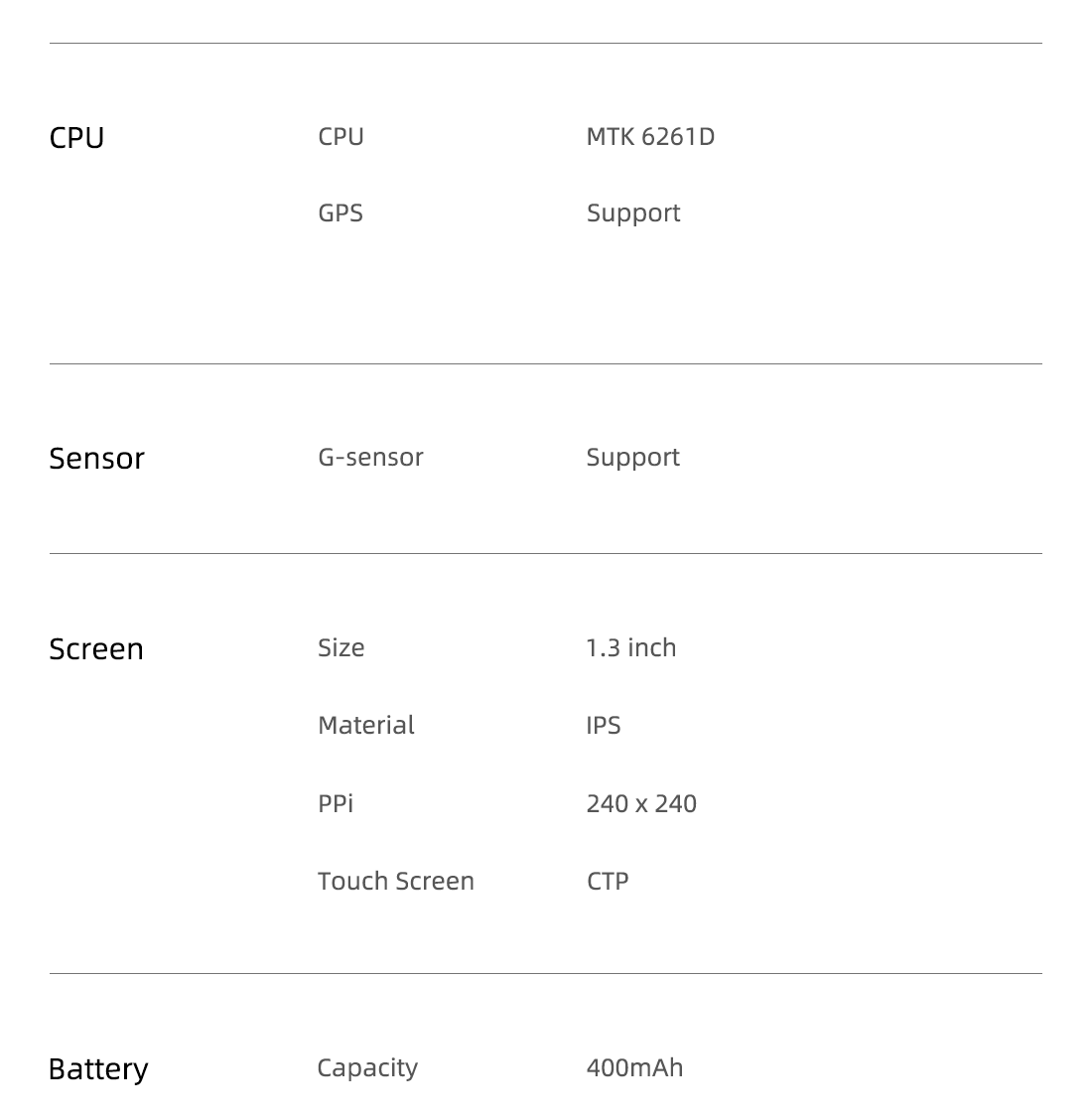Click the 1.3 inch value
The width and height of the screenshot is (1092, 1118).
[630, 647]
